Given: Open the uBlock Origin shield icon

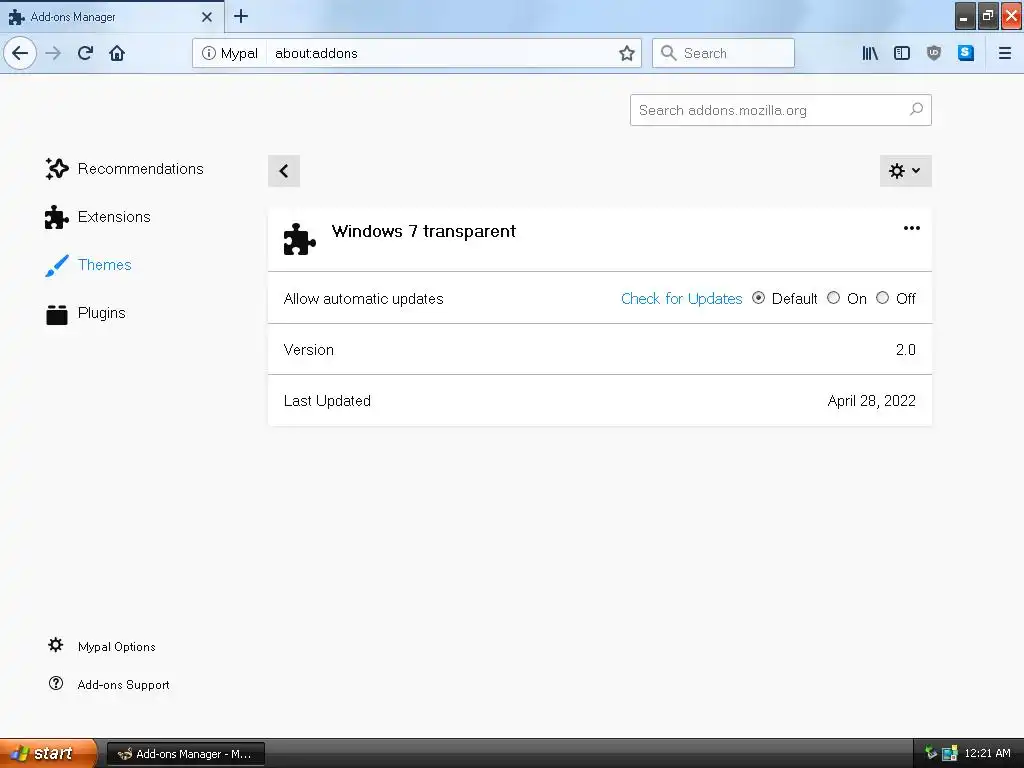Looking at the screenshot, I should (x=934, y=53).
